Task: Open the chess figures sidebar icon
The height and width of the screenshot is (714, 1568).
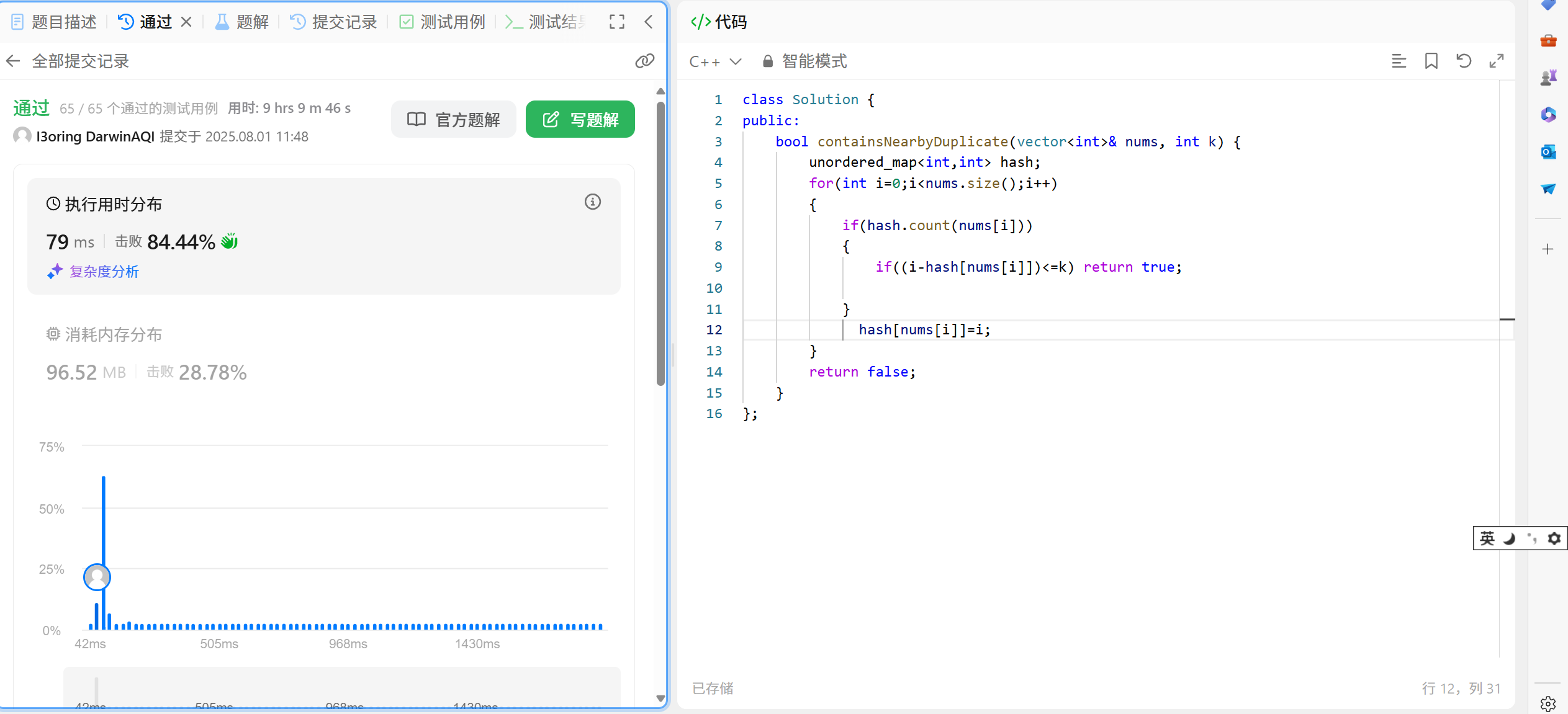Action: click(x=1548, y=78)
